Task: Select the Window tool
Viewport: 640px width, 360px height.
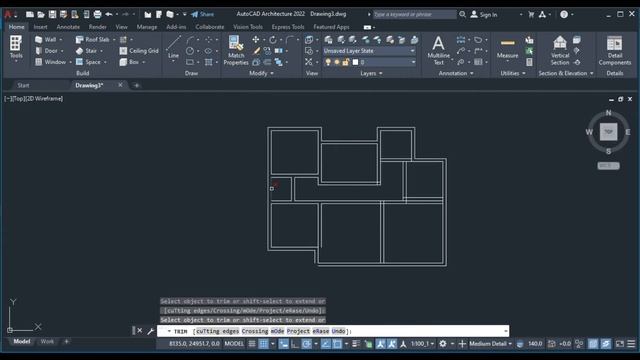Action: [50, 62]
